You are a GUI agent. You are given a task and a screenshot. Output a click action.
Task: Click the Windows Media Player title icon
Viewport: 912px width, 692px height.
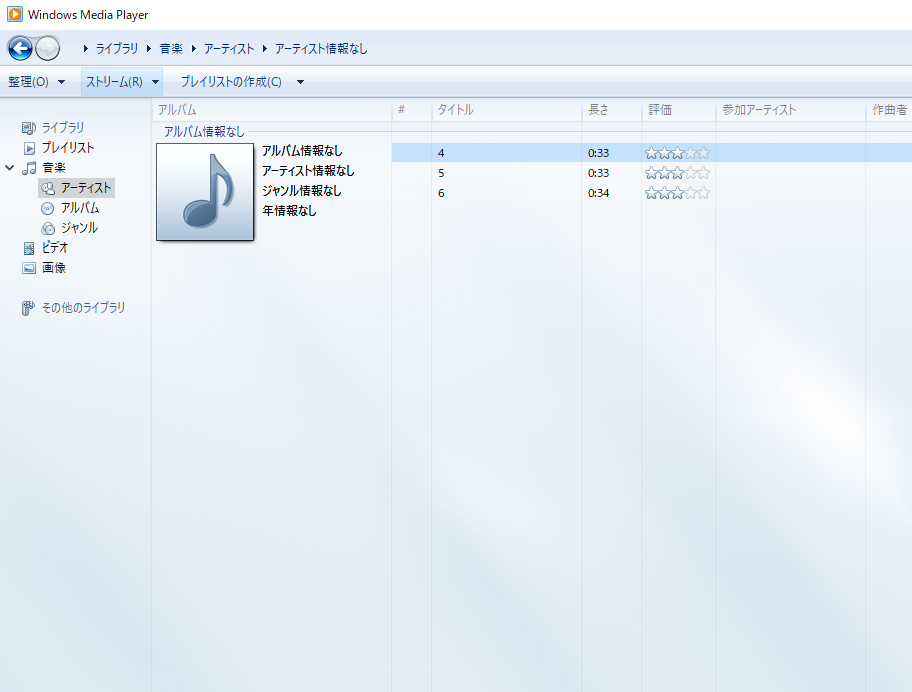(15, 14)
